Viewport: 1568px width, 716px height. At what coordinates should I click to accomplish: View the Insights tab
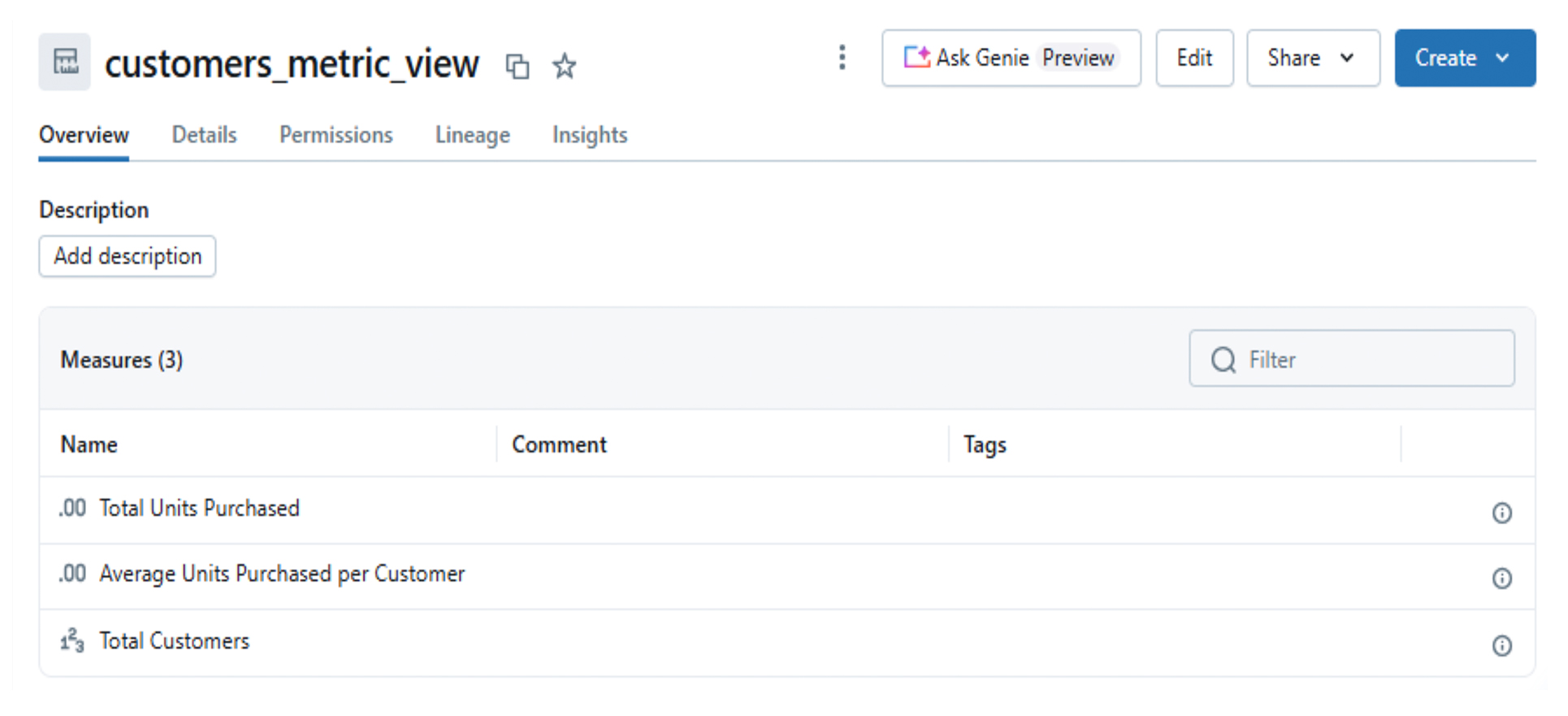click(x=589, y=135)
